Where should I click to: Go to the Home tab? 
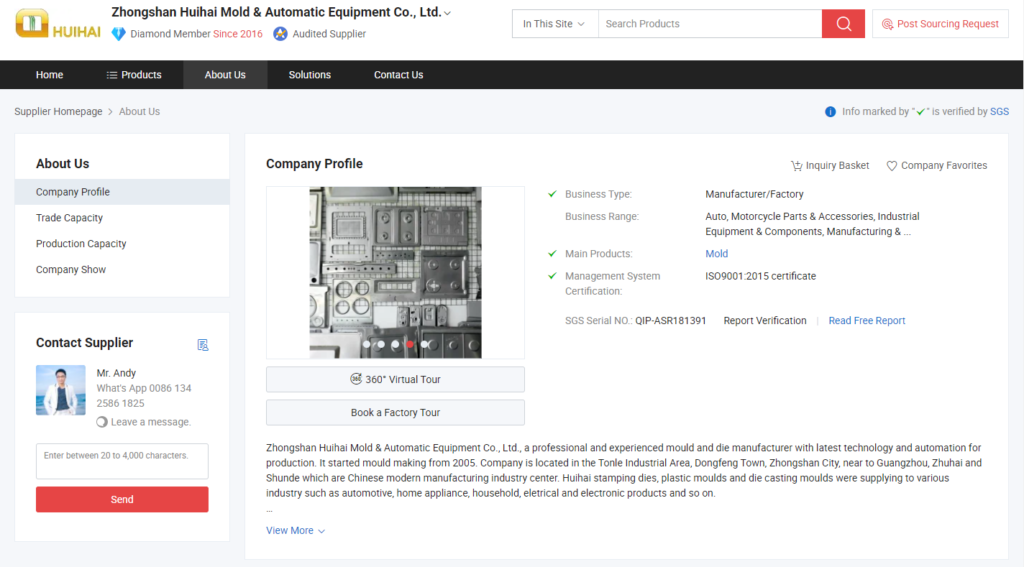(50, 74)
